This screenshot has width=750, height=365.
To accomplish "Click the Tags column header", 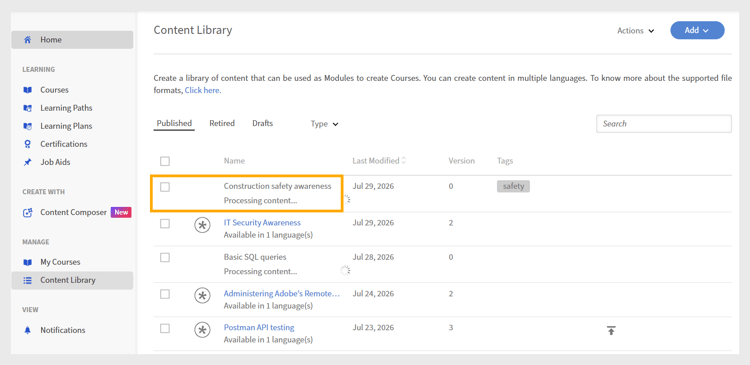I will [505, 161].
